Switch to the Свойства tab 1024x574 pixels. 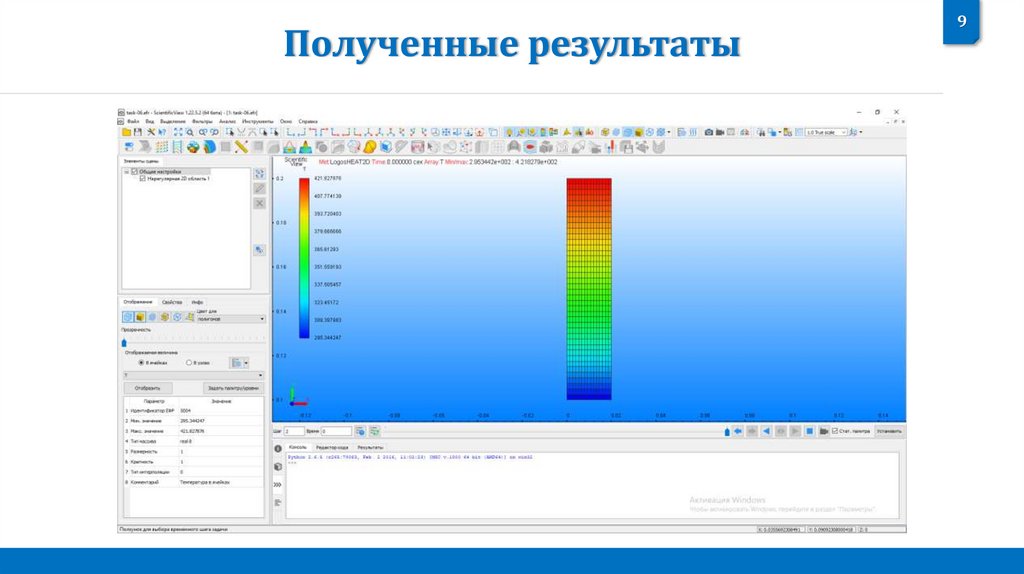[172, 302]
